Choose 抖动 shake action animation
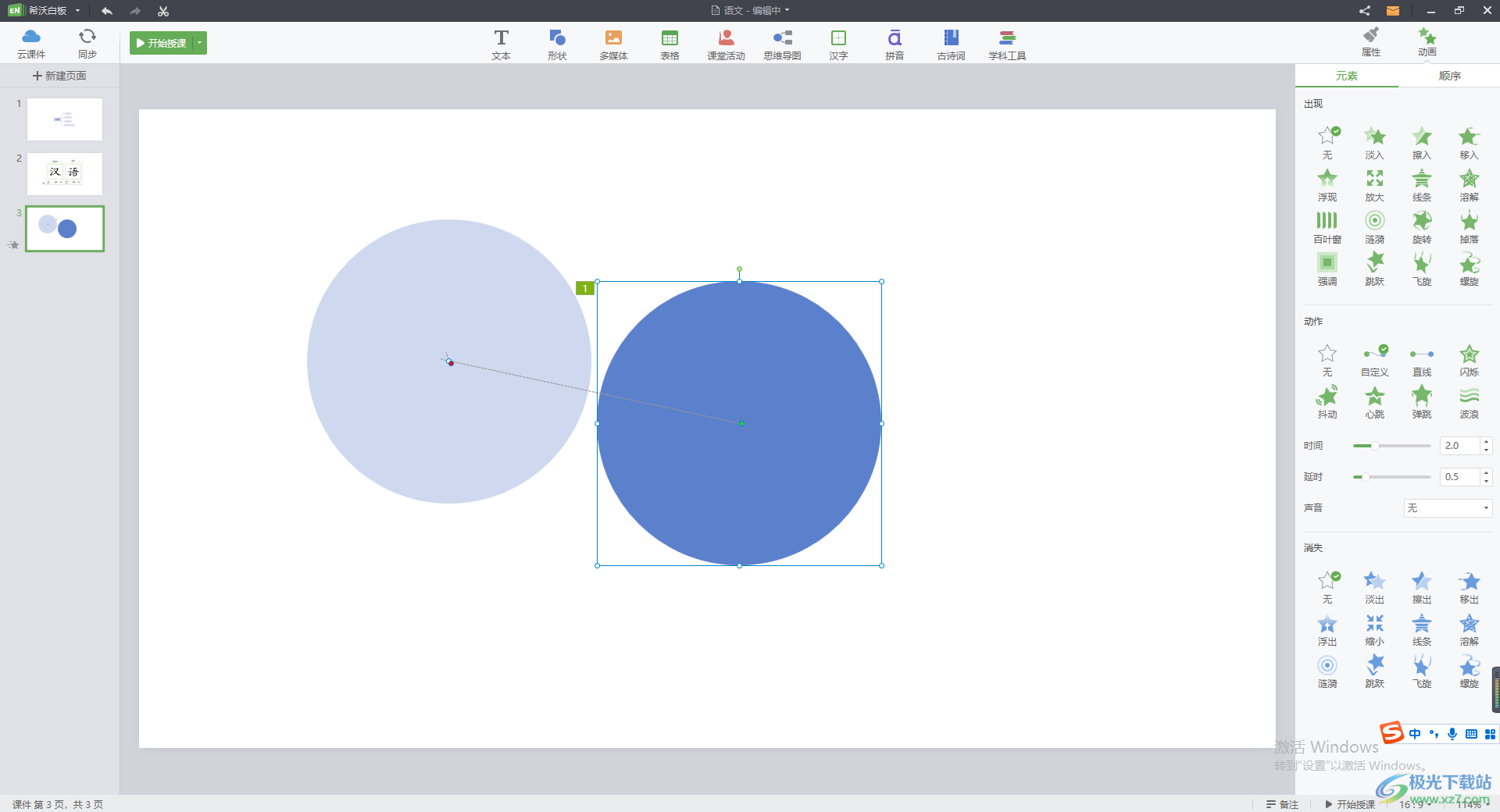1500x812 pixels. click(1327, 402)
